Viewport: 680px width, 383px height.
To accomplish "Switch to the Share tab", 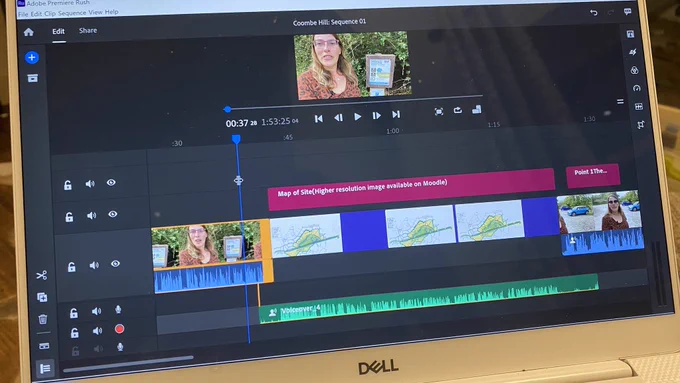I will pyautogui.click(x=88, y=30).
